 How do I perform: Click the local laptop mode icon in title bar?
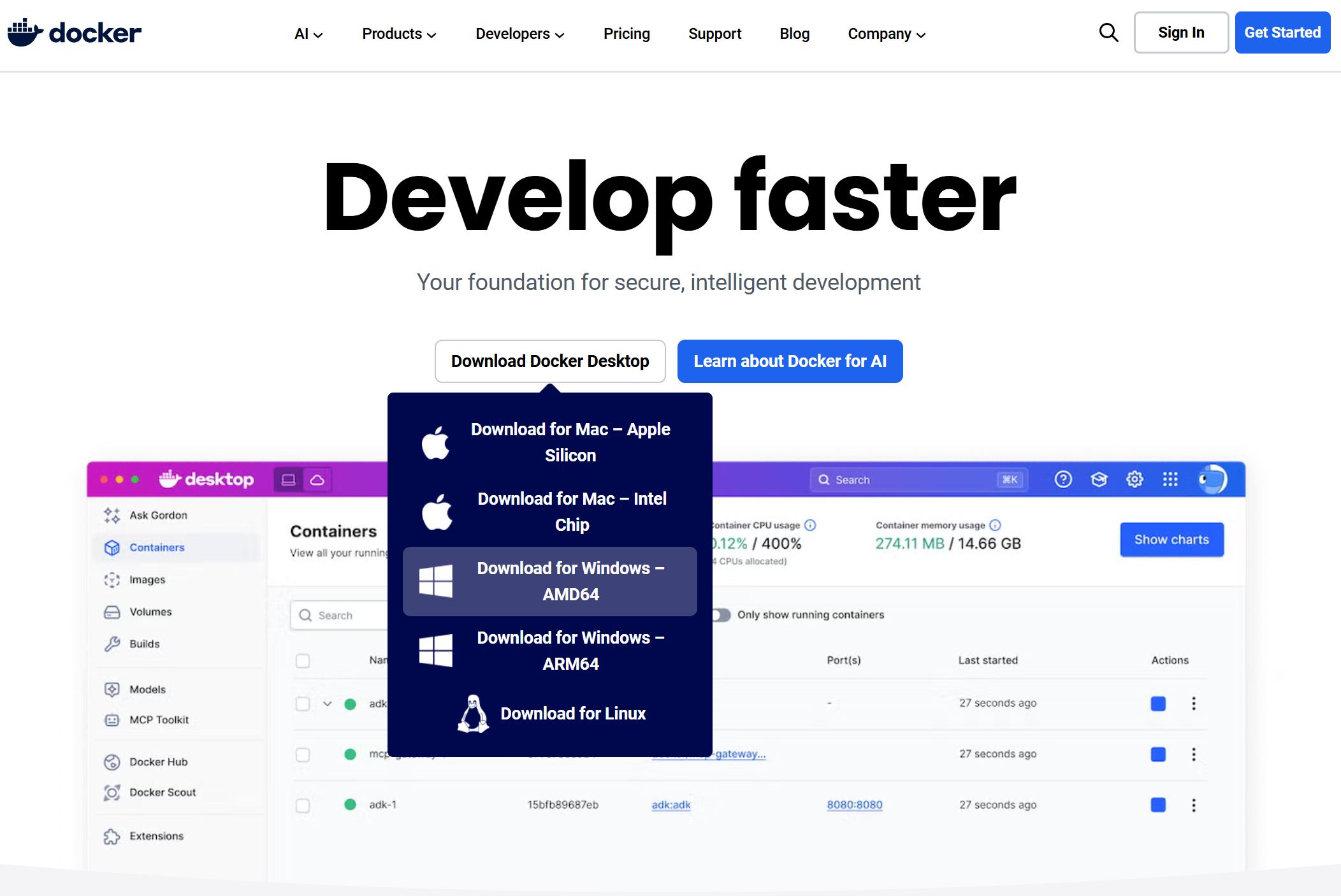289,479
